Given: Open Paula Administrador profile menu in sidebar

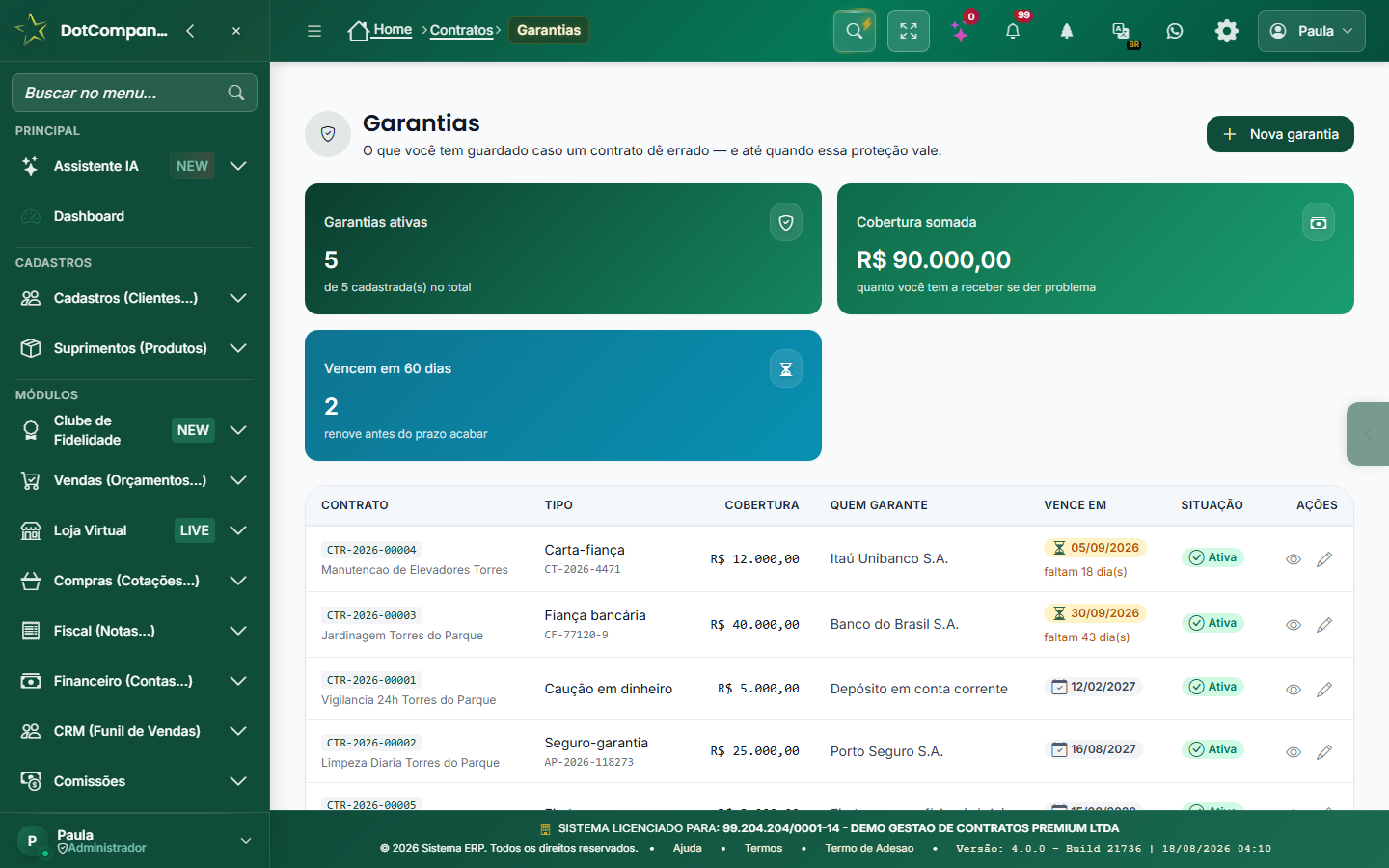Looking at the screenshot, I should pos(134,841).
